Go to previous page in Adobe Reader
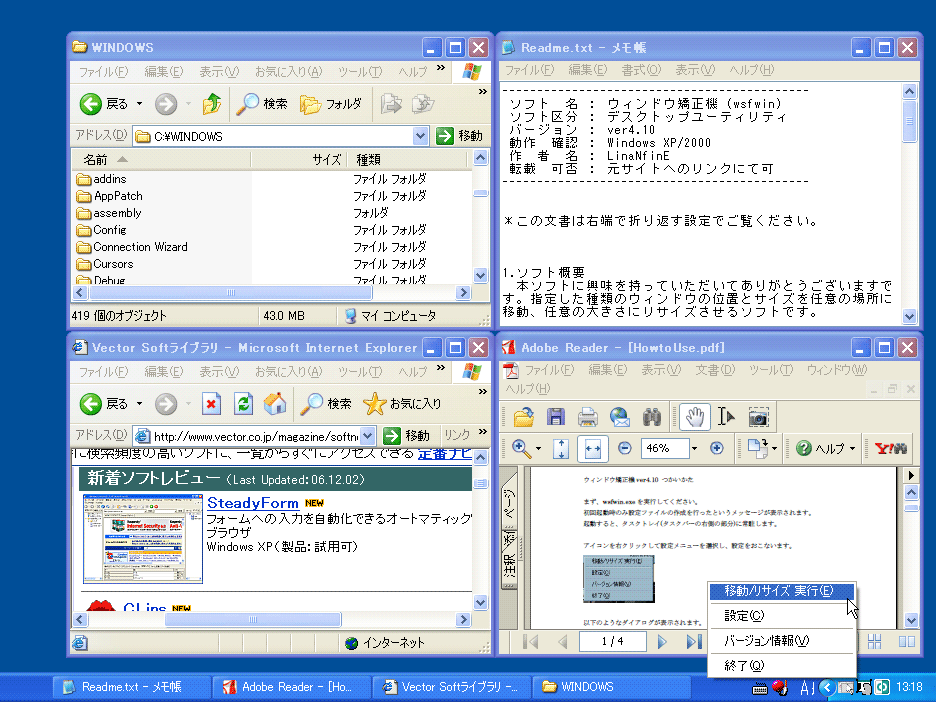This screenshot has width=936, height=702. (x=562, y=642)
